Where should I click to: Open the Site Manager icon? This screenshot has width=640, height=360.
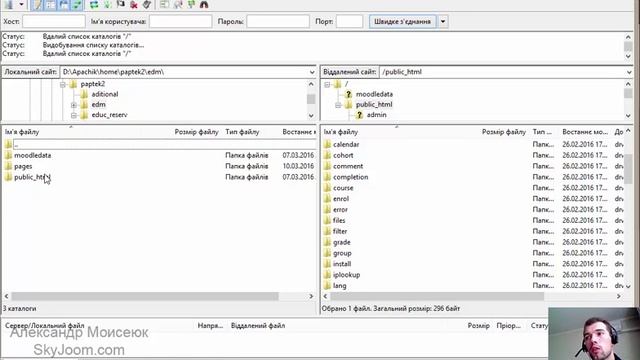click(9, 4)
